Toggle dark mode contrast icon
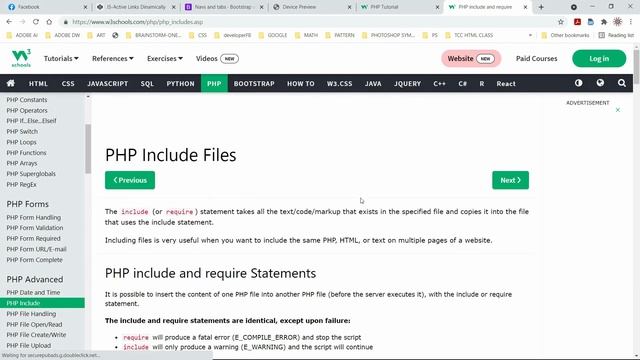This screenshot has width=640, height=360. tap(578, 83)
